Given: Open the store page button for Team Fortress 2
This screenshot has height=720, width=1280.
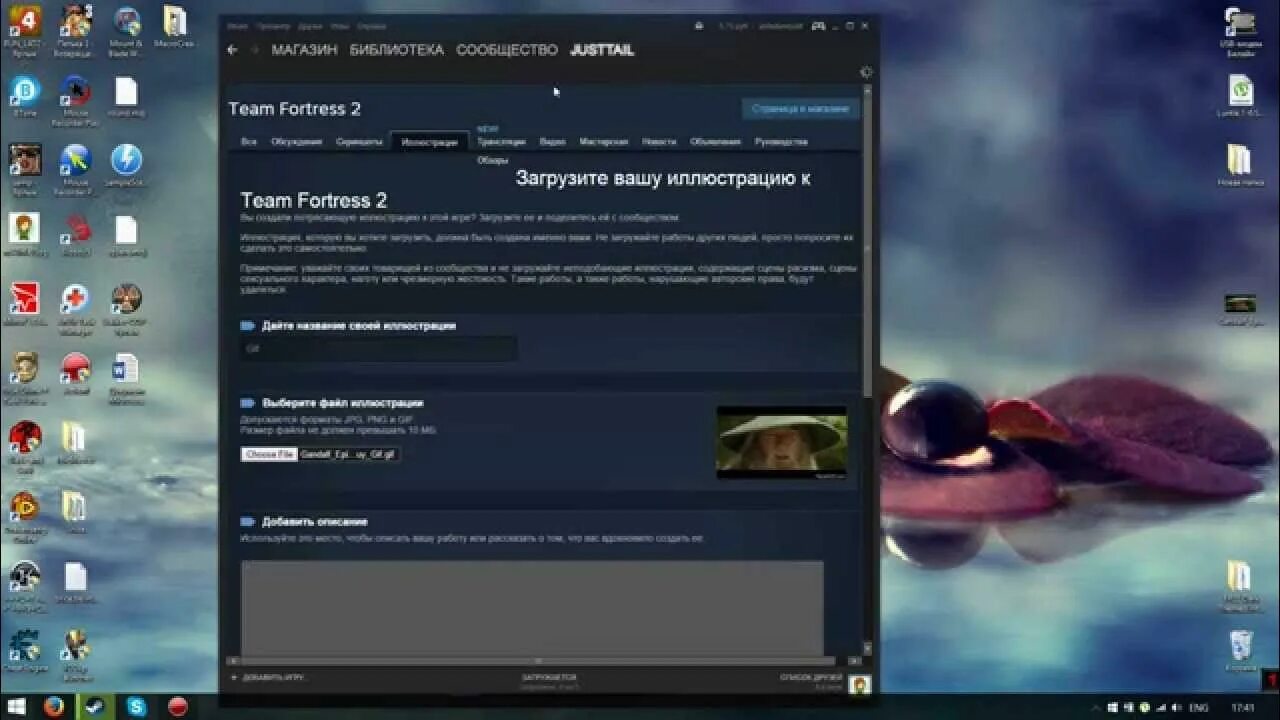Looking at the screenshot, I should click(800, 108).
